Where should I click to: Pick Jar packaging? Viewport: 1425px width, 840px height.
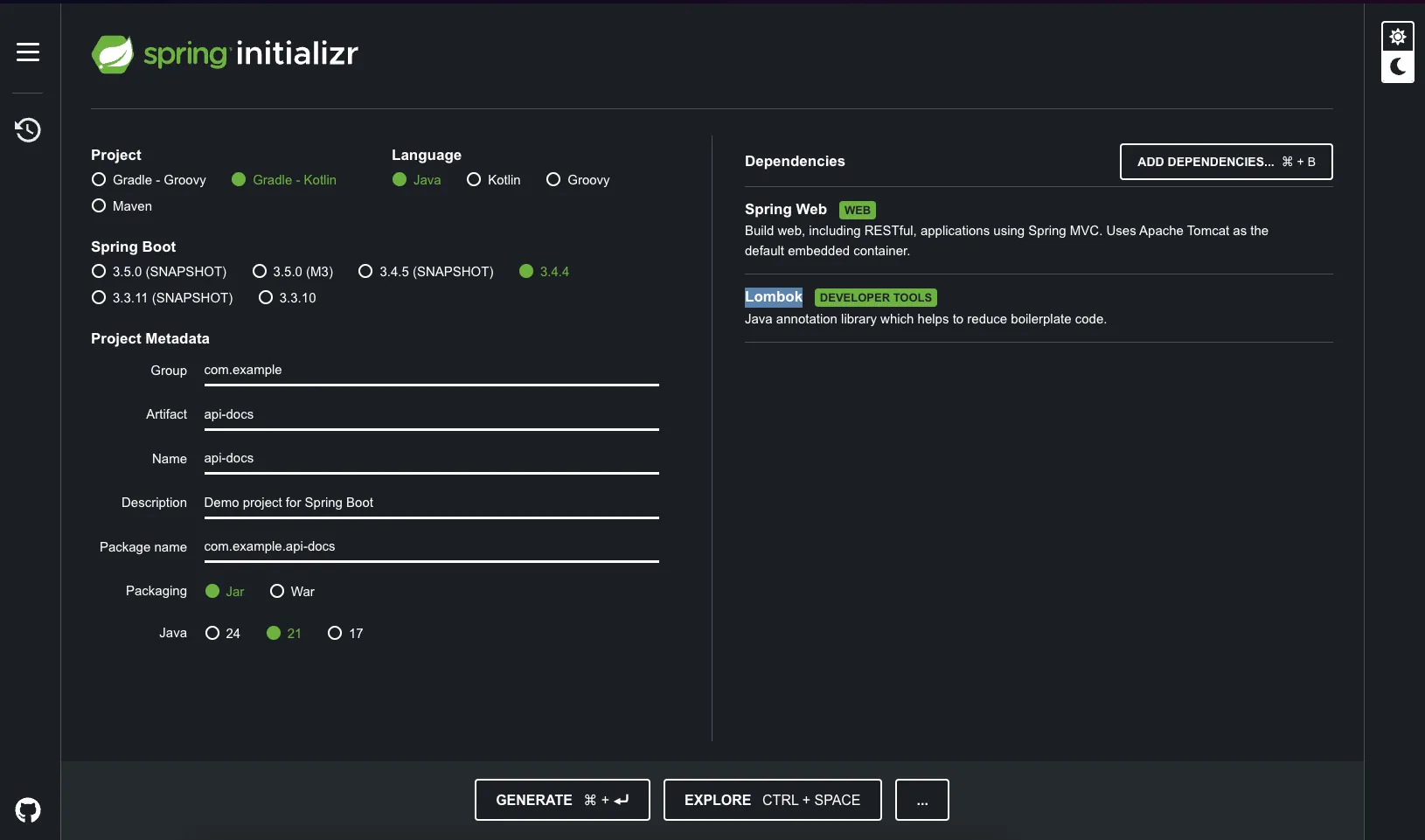coord(225,592)
